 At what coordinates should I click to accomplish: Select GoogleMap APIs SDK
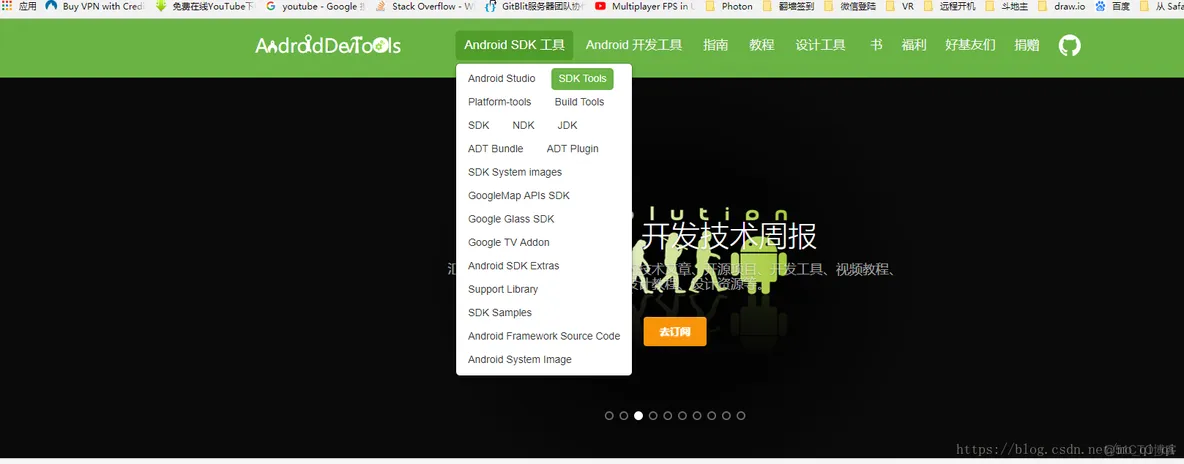[519, 196]
